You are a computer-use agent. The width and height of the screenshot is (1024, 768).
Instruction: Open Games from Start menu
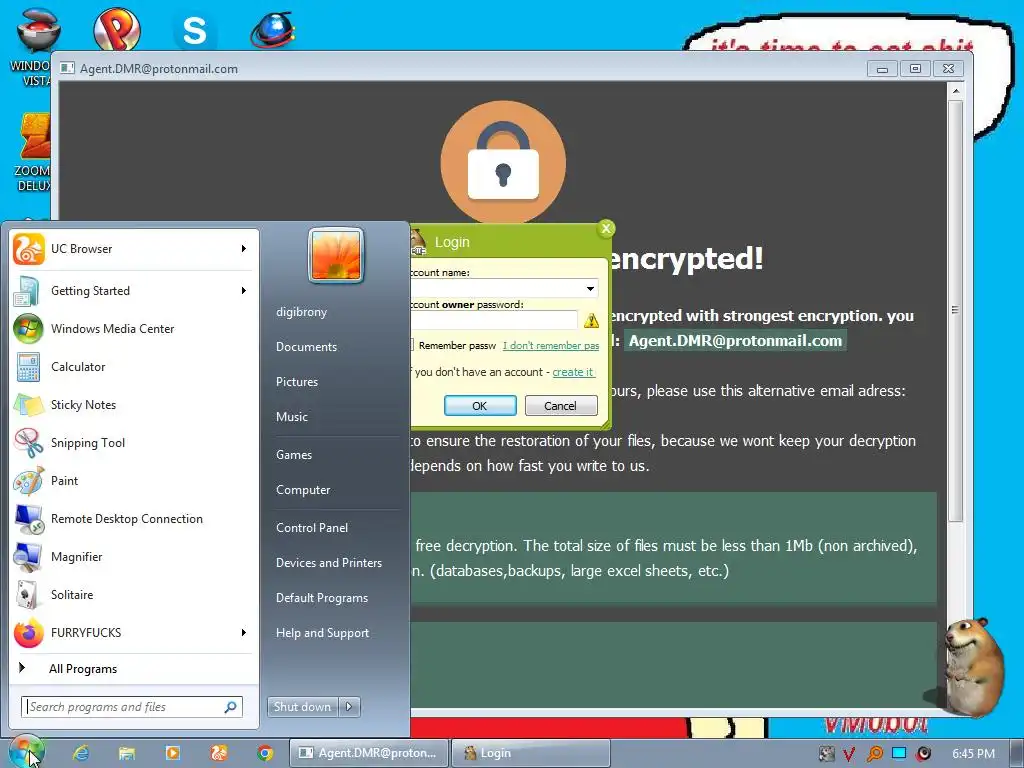pyautogui.click(x=294, y=455)
